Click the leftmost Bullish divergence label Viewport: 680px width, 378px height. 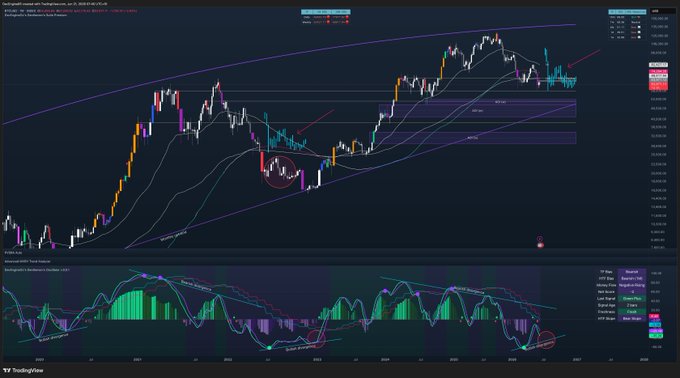(x=53, y=337)
